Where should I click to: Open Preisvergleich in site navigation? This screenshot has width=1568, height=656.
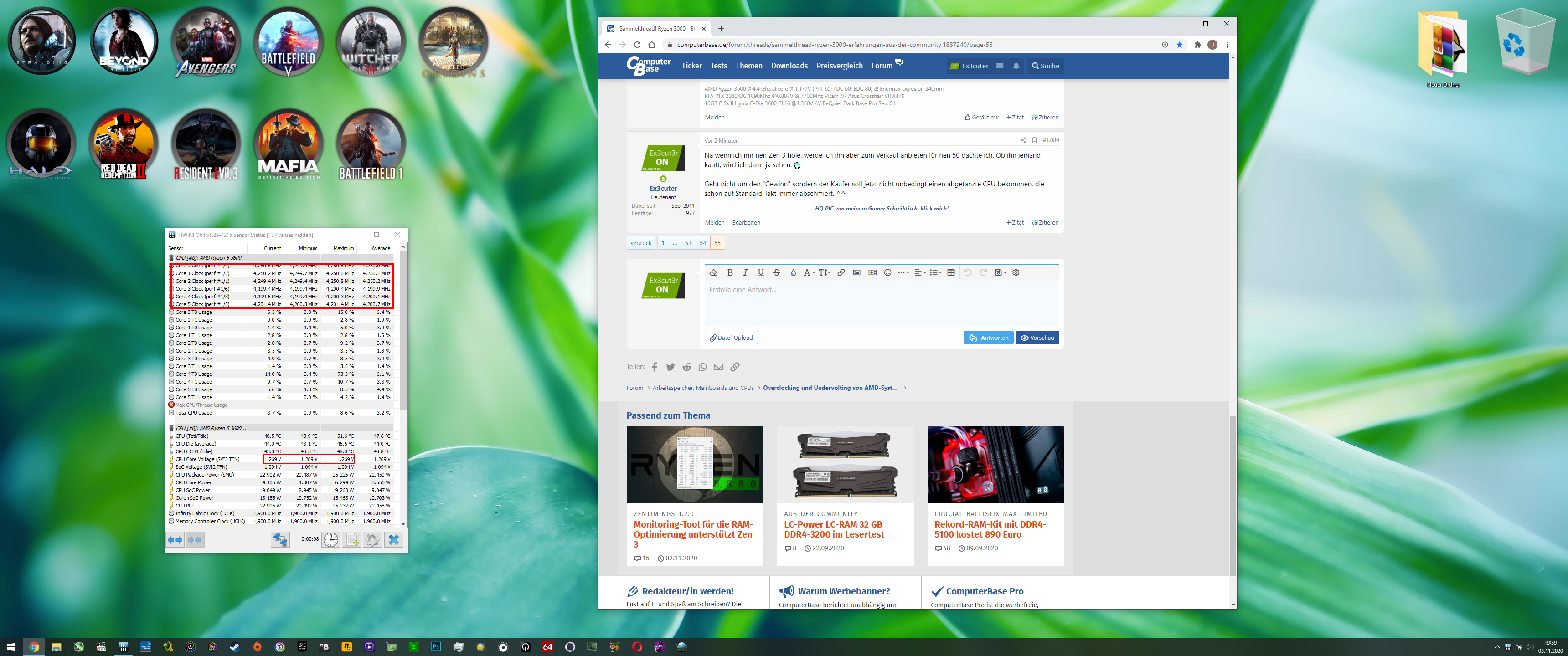pos(839,66)
